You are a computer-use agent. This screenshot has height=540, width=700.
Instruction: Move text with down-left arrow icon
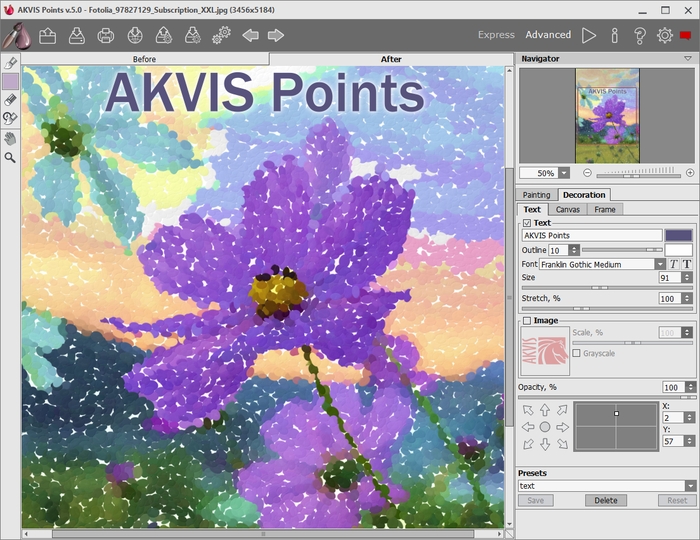[528, 444]
